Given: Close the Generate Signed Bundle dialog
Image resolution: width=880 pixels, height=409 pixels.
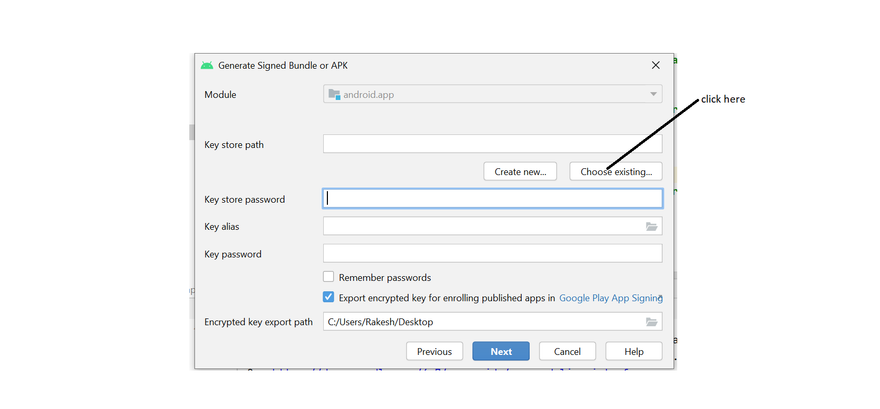Looking at the screenshot, I should click(656, 65).
